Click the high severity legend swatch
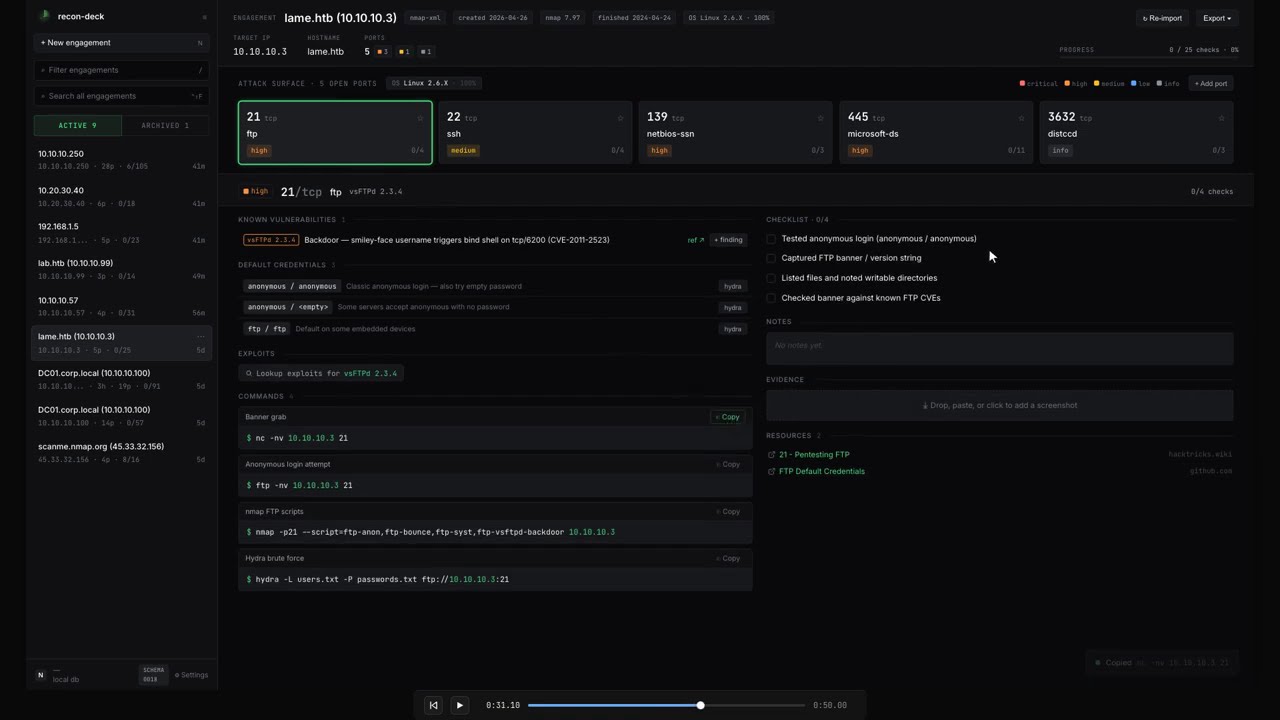The width and height of the screenshot is (1280, 720). (x=1067, y=84)
